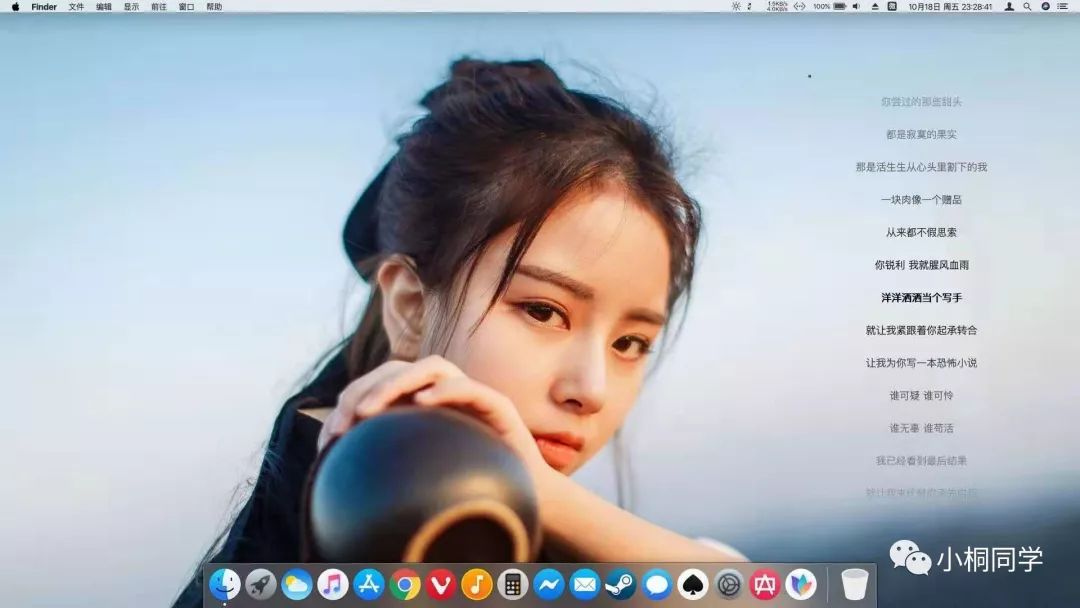
Task: Open the red app icon beside System Preferences
Action: 765,585
